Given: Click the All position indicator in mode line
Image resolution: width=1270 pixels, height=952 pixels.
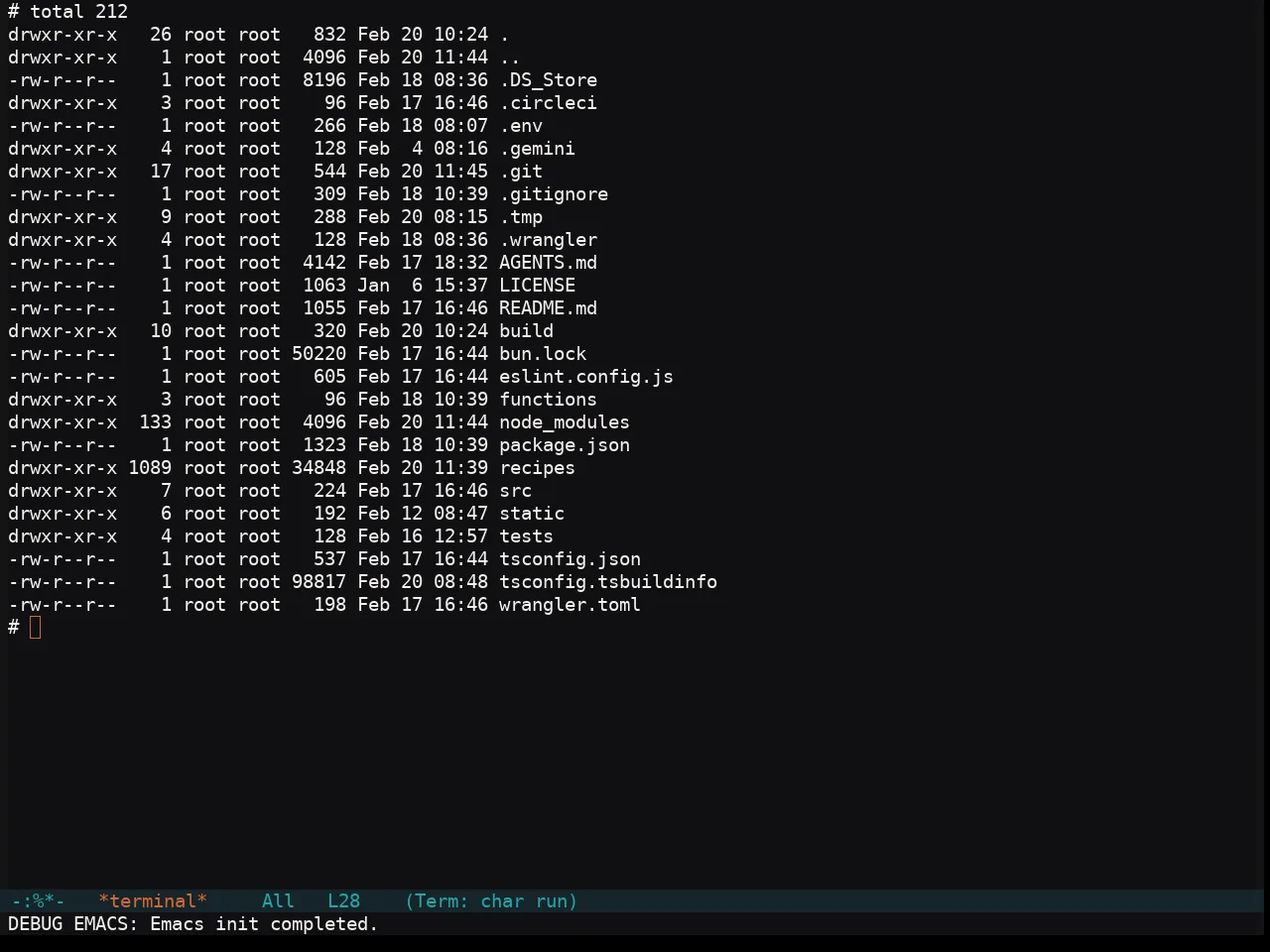Looking at the screenshot, I should 279,901.
